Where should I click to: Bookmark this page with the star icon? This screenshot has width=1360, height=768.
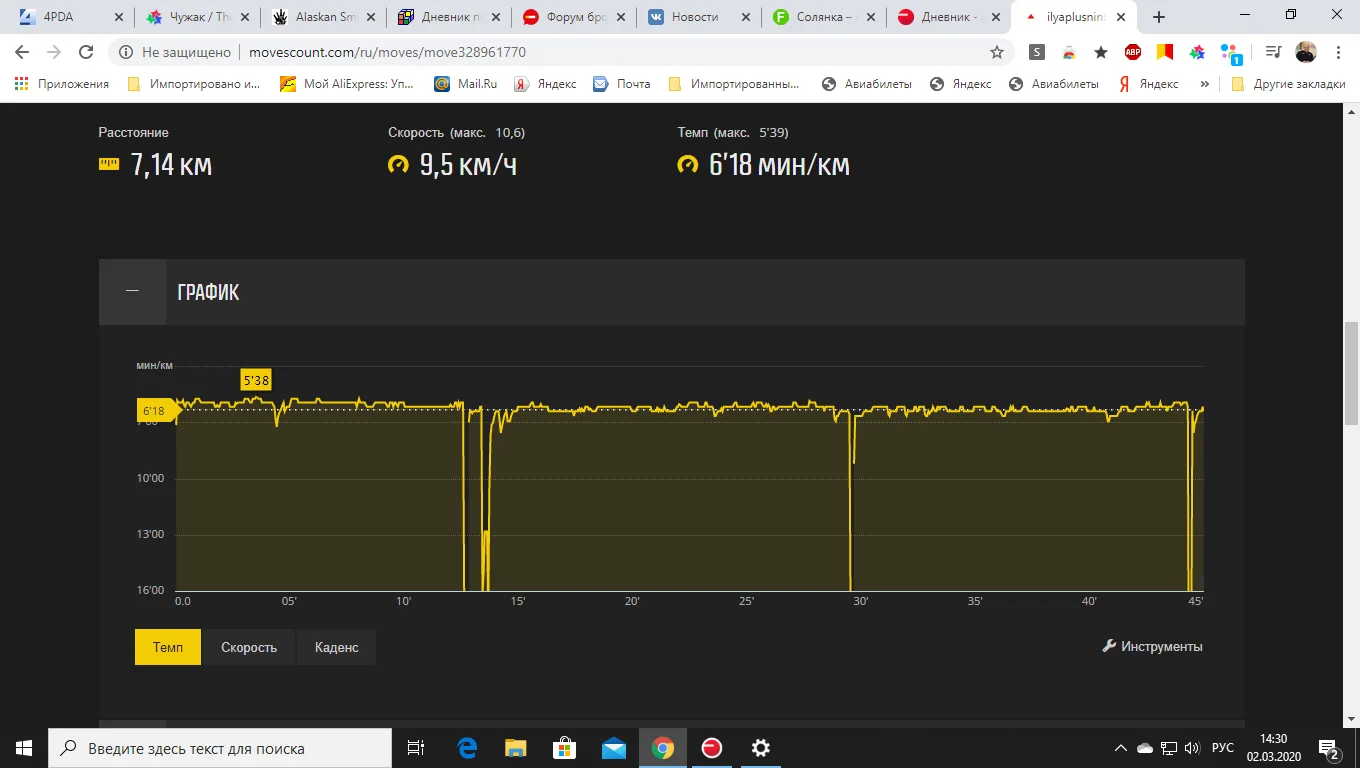(997, 52)
